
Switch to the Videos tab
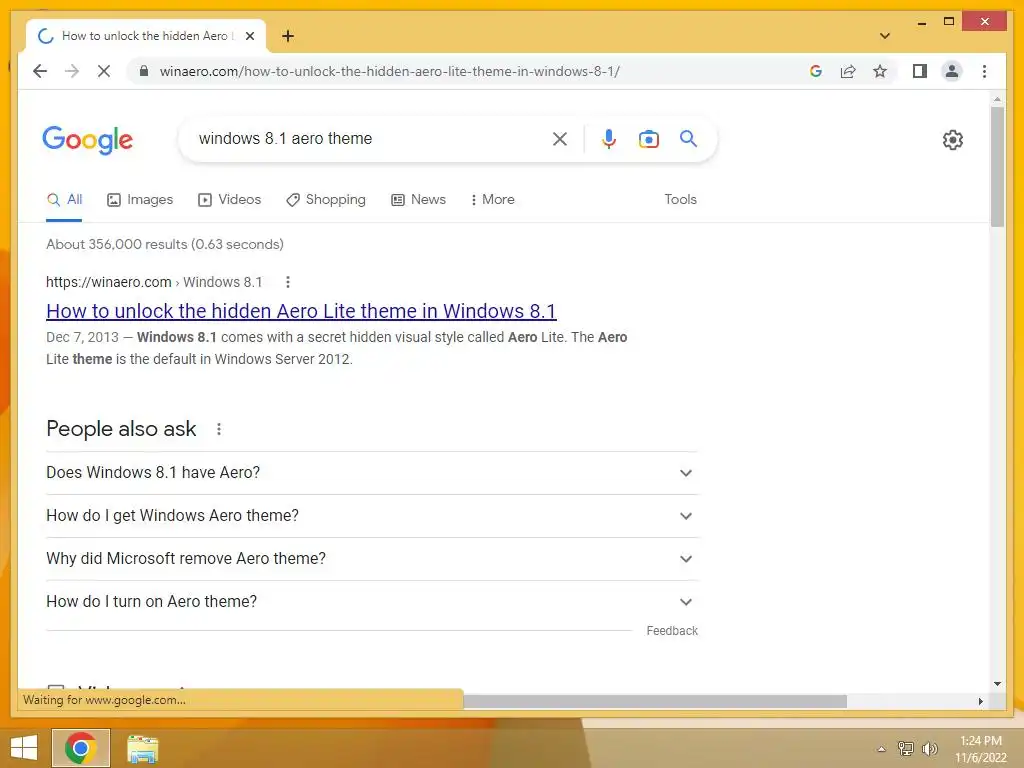[229, 200]
